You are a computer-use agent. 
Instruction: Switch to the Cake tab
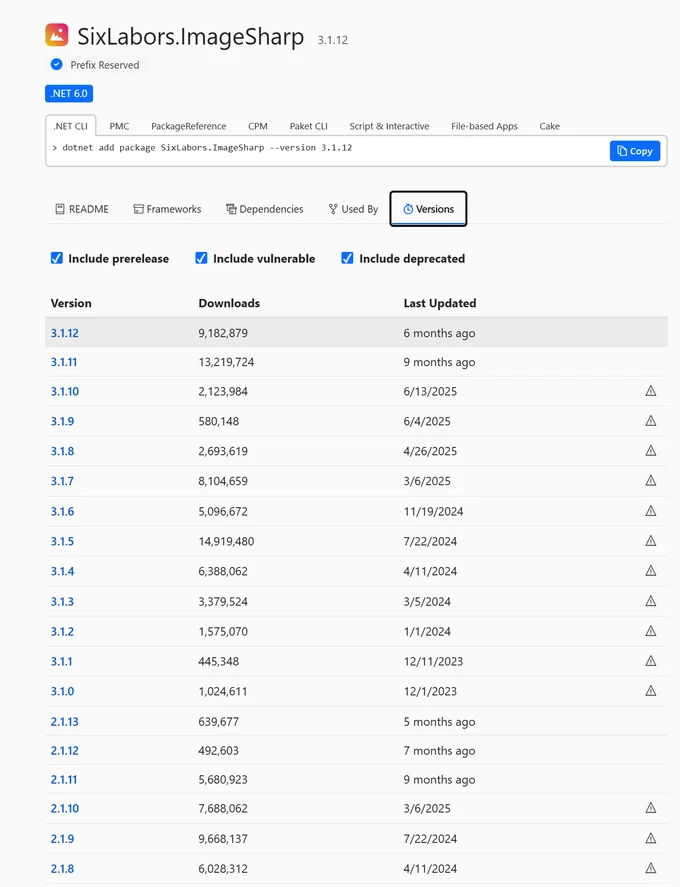click(549, 126)
